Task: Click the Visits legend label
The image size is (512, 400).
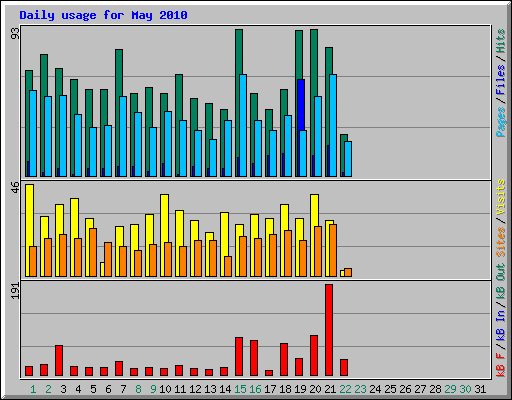Action: click(501, 197)
